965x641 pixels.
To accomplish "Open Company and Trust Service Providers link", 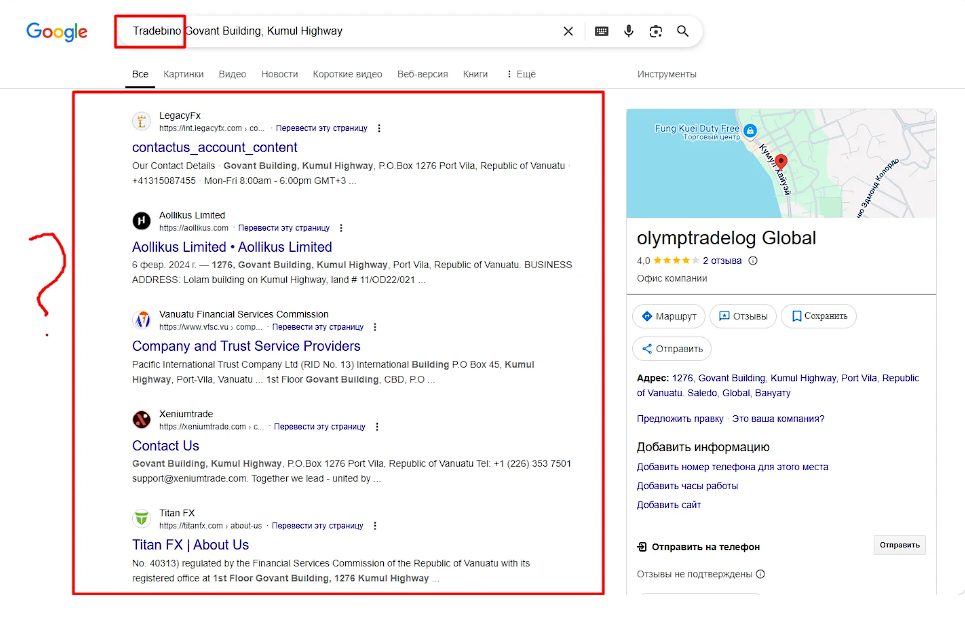I will point(246,346).
